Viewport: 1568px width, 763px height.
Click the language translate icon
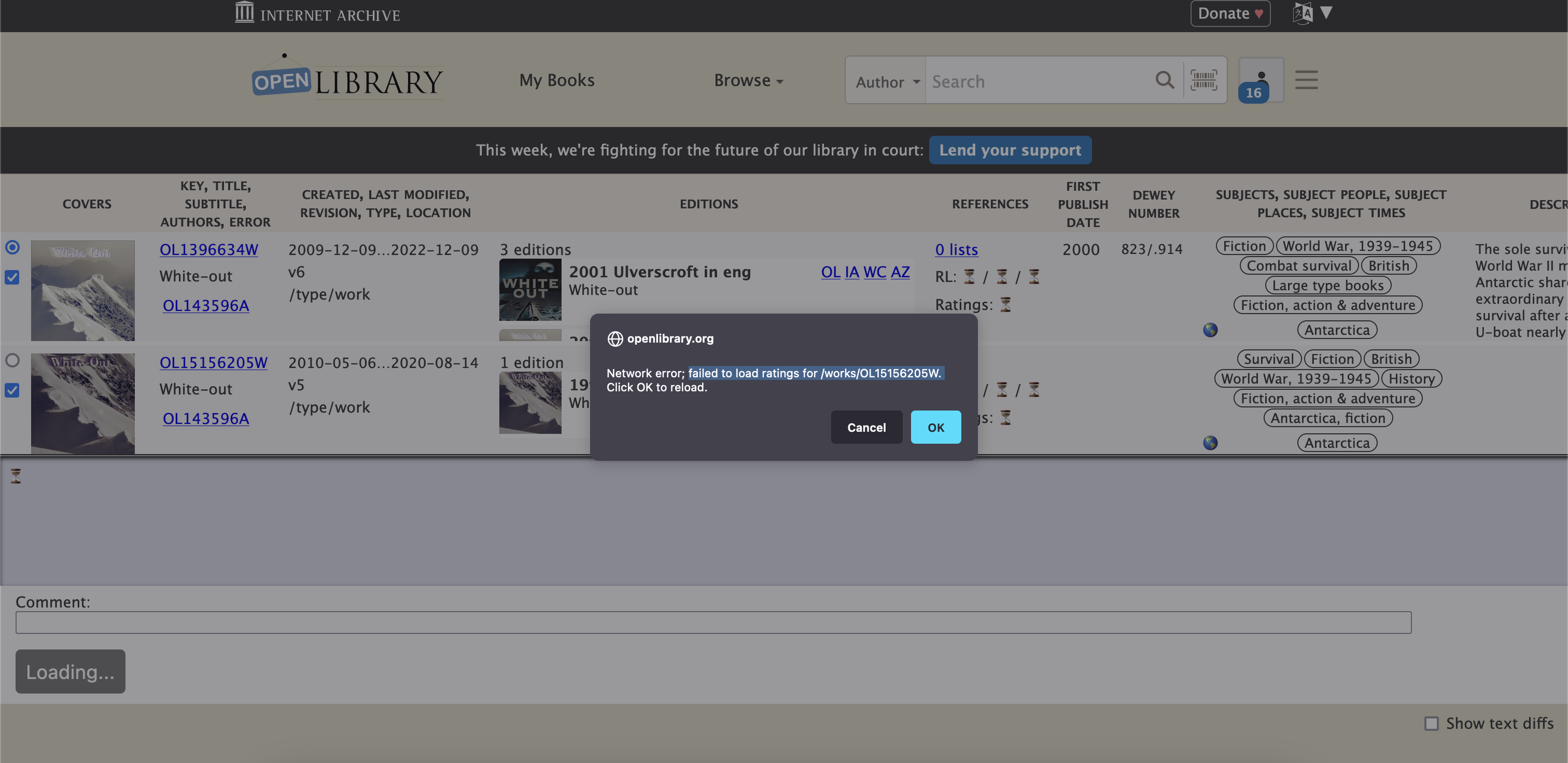[x=1302, y=13]
